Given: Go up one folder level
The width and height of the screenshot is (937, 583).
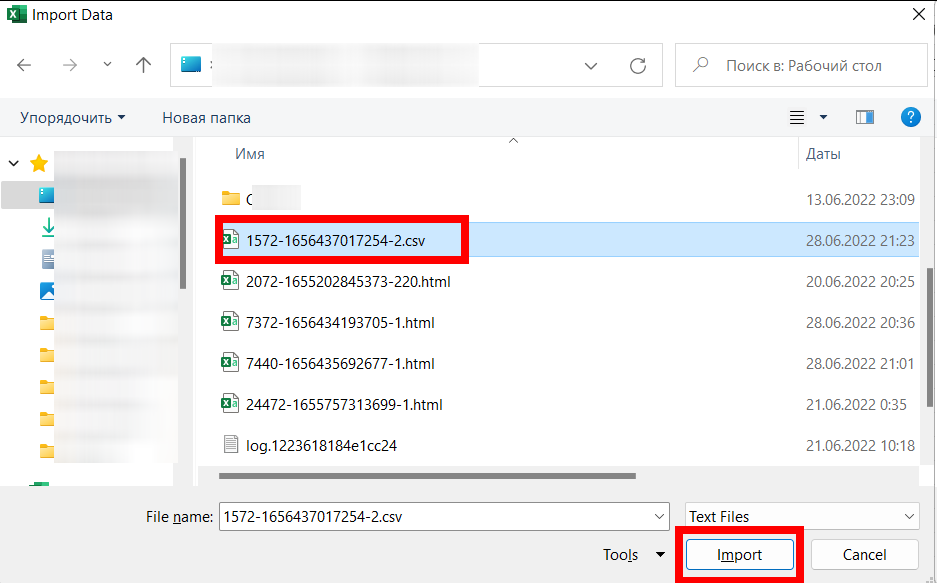Looking at the screenshot, I should [x=143, y=65].
